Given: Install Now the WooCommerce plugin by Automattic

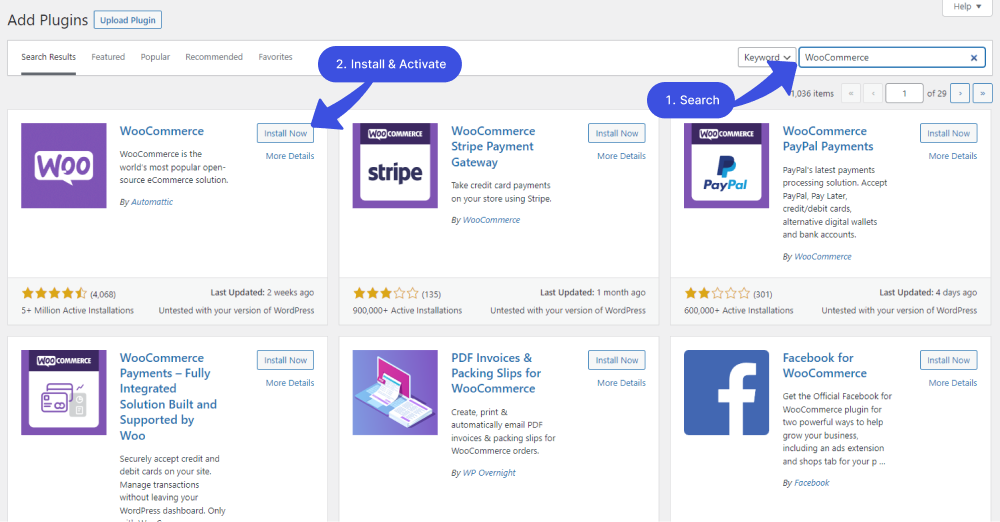Looking at the screenshot, I should tap(285, 133).
